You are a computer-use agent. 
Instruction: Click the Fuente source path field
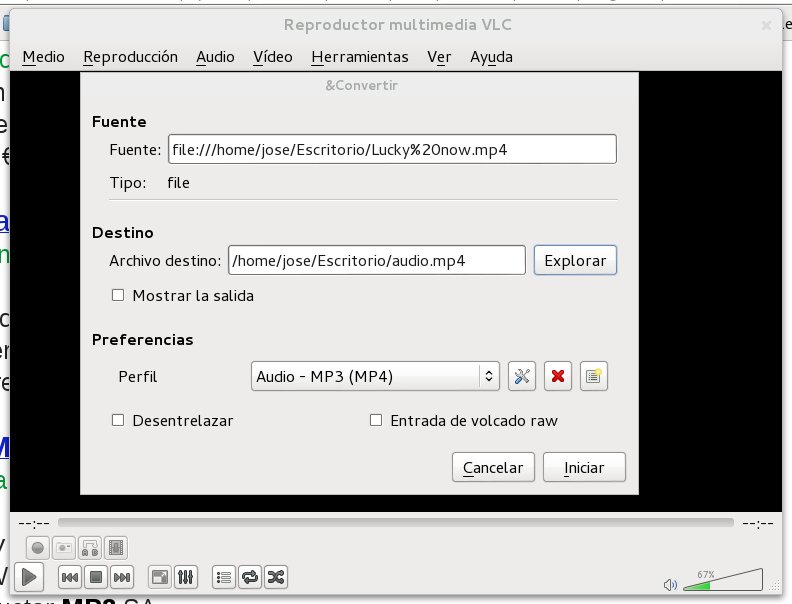392,149
